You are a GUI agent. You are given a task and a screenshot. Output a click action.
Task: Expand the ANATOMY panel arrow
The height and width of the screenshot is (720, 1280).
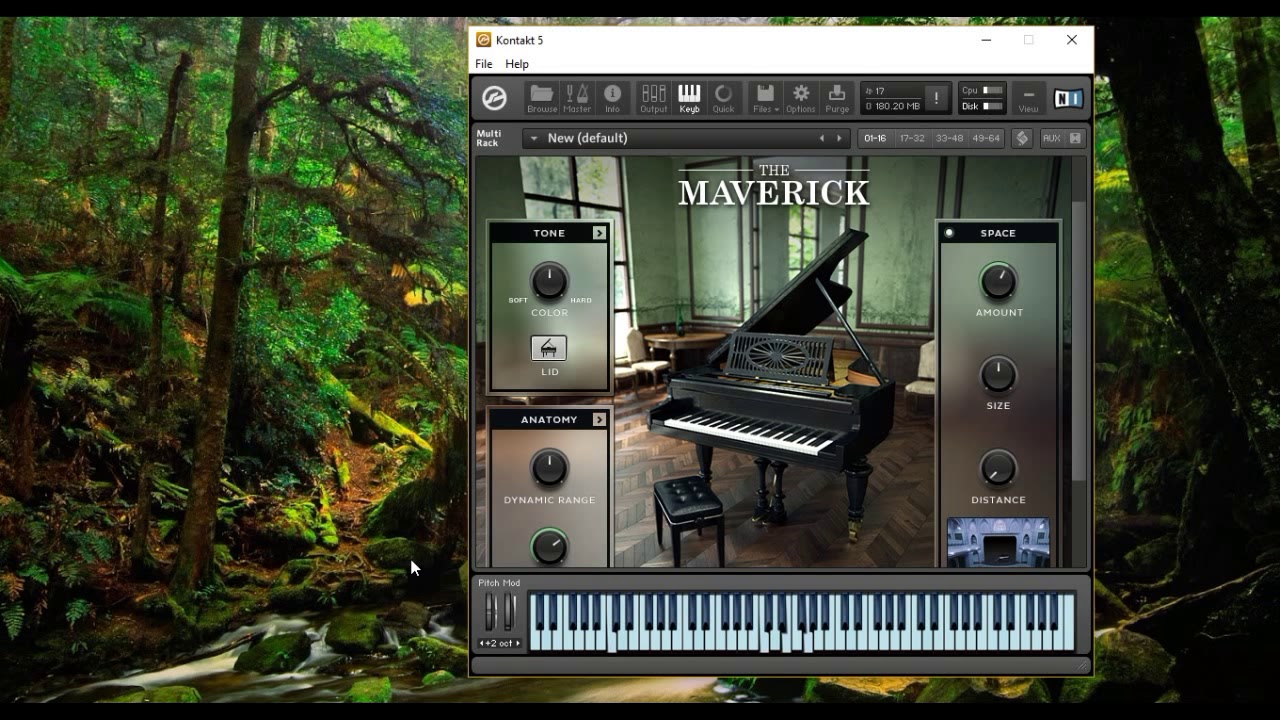[x=599, y=420]
